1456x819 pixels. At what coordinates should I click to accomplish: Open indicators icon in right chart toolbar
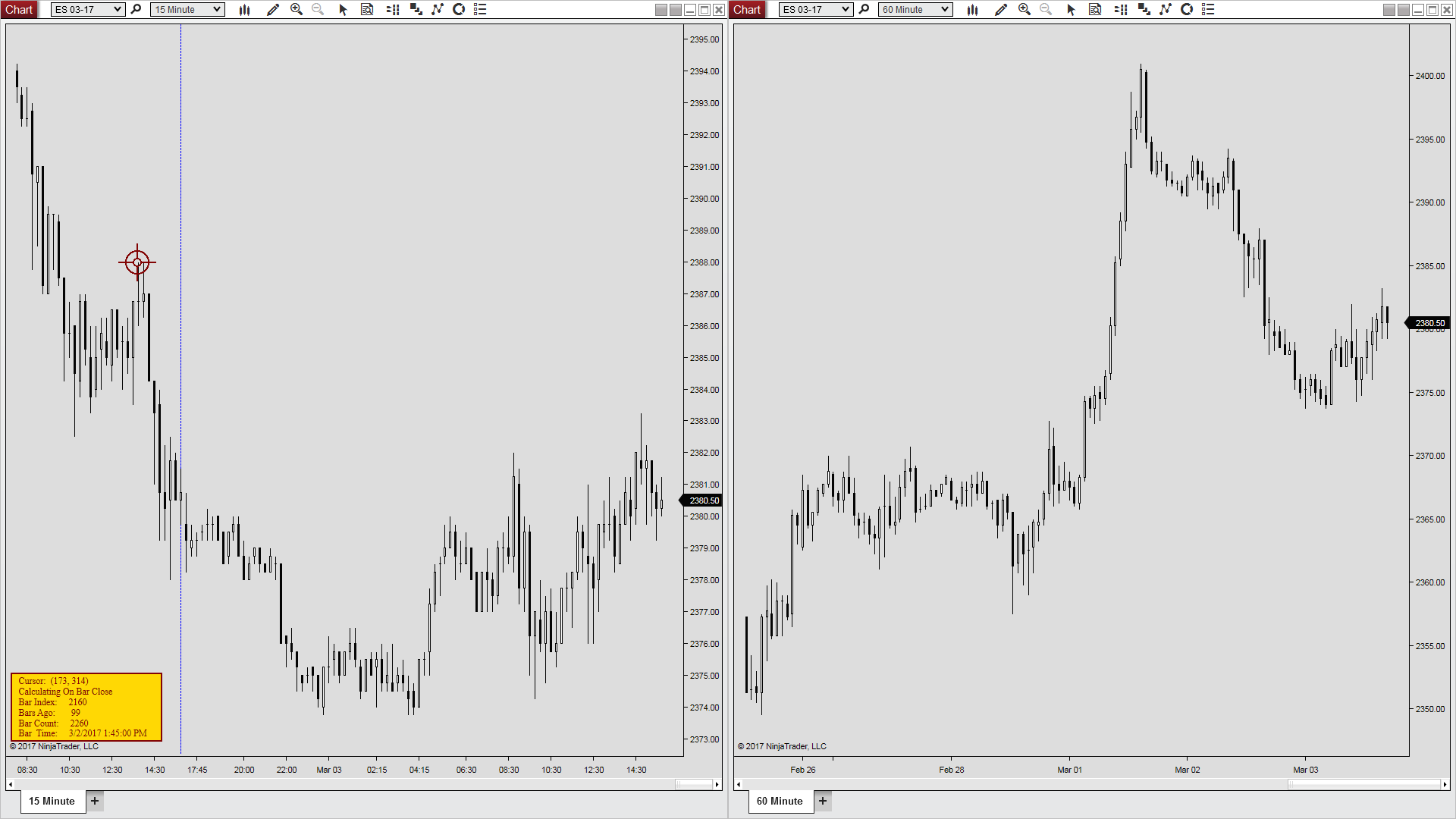tap(1144, 10)
